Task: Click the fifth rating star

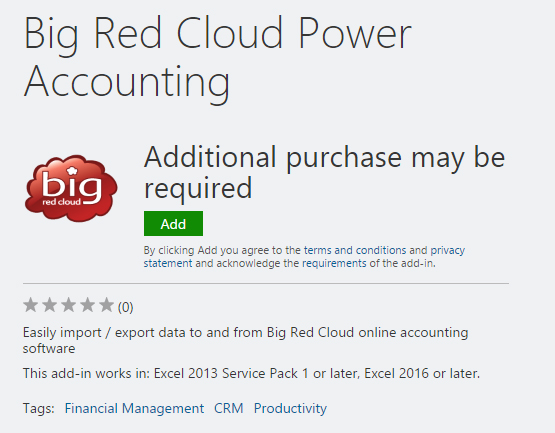Action: click(x=106, y=305)
